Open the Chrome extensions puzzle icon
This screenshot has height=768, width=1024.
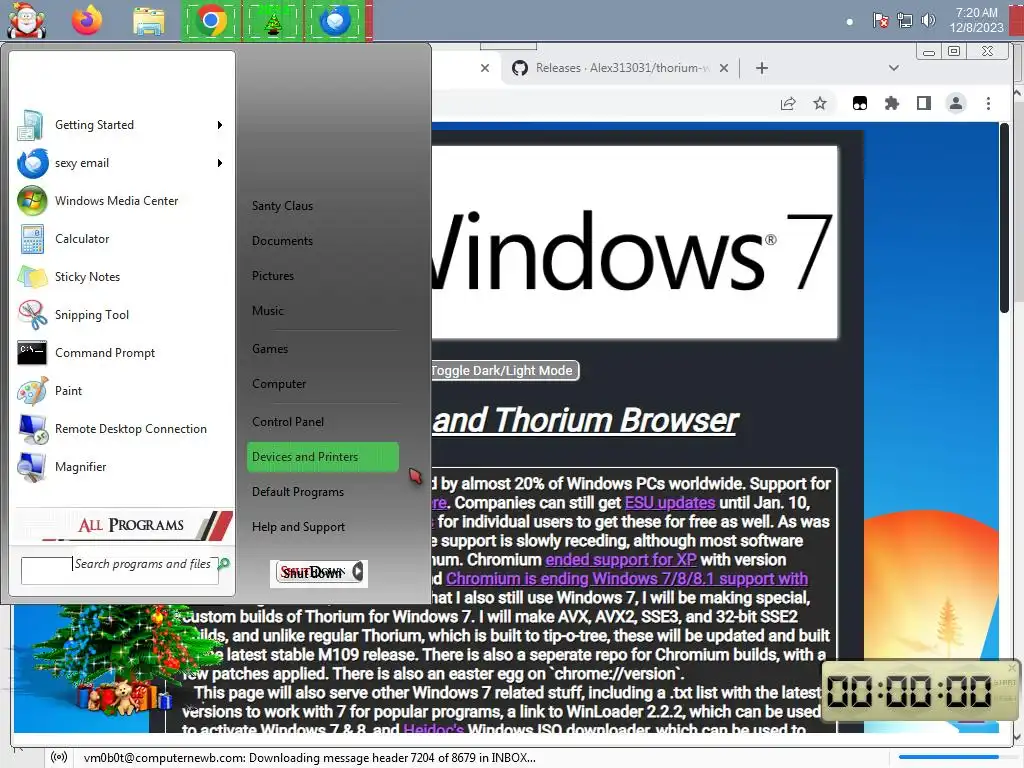pos(891,103)
